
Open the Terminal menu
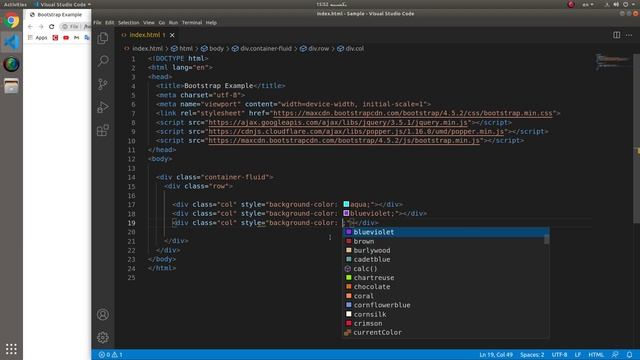tap(192, 22)
